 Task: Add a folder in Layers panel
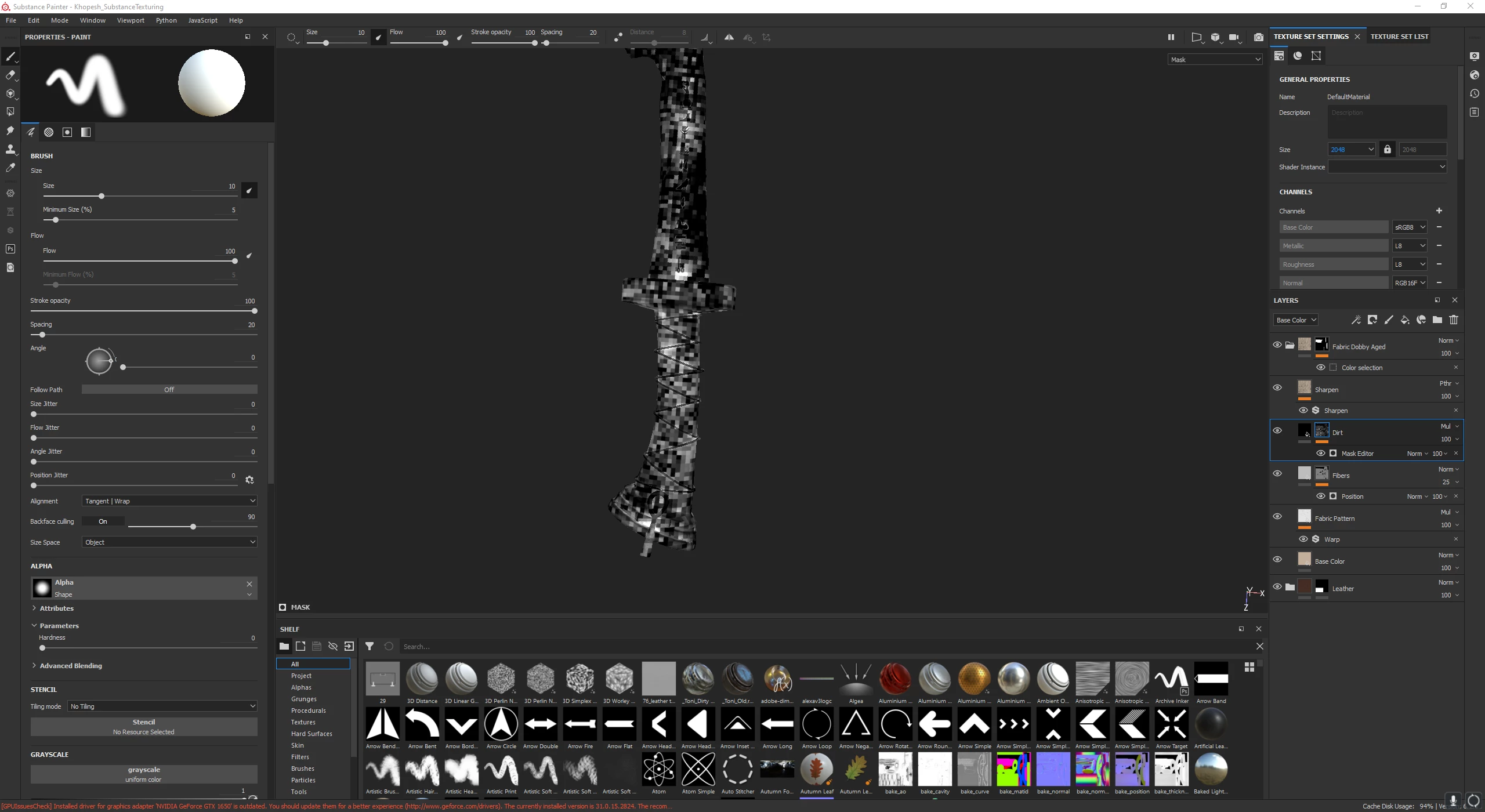[x=1437, y=320]
